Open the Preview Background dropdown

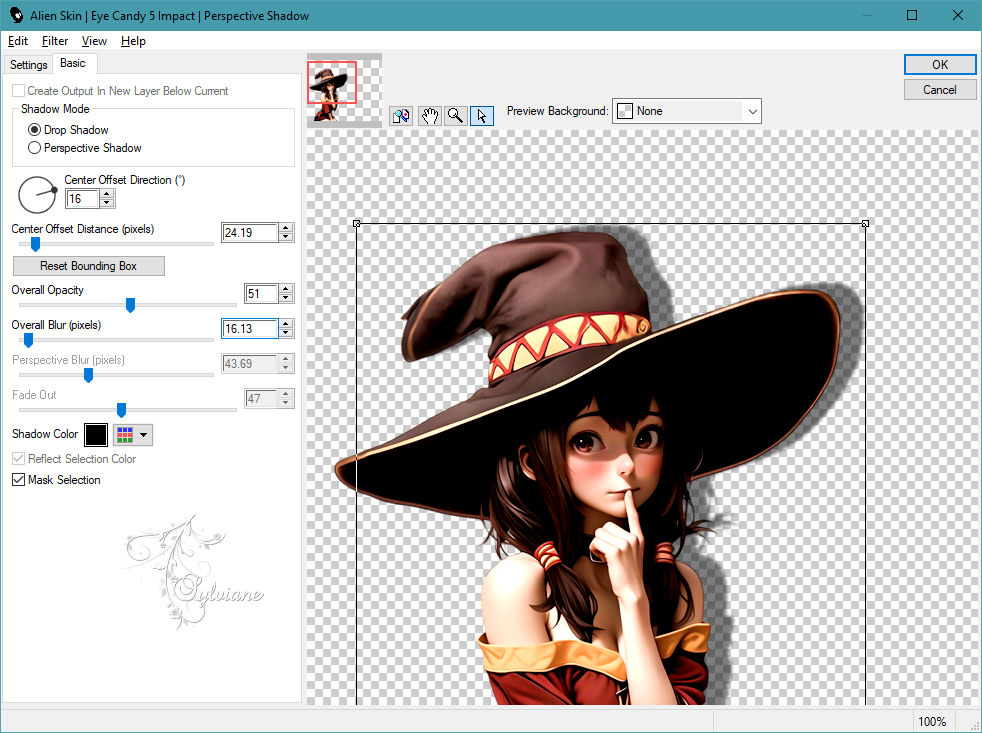click(x=686, y=111)
